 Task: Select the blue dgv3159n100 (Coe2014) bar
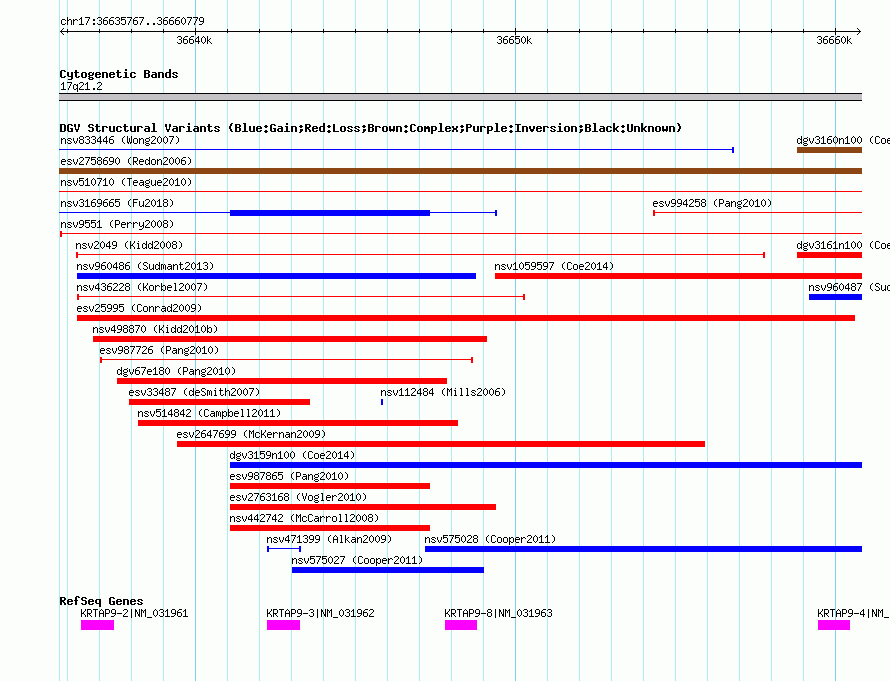click(546, 465)
